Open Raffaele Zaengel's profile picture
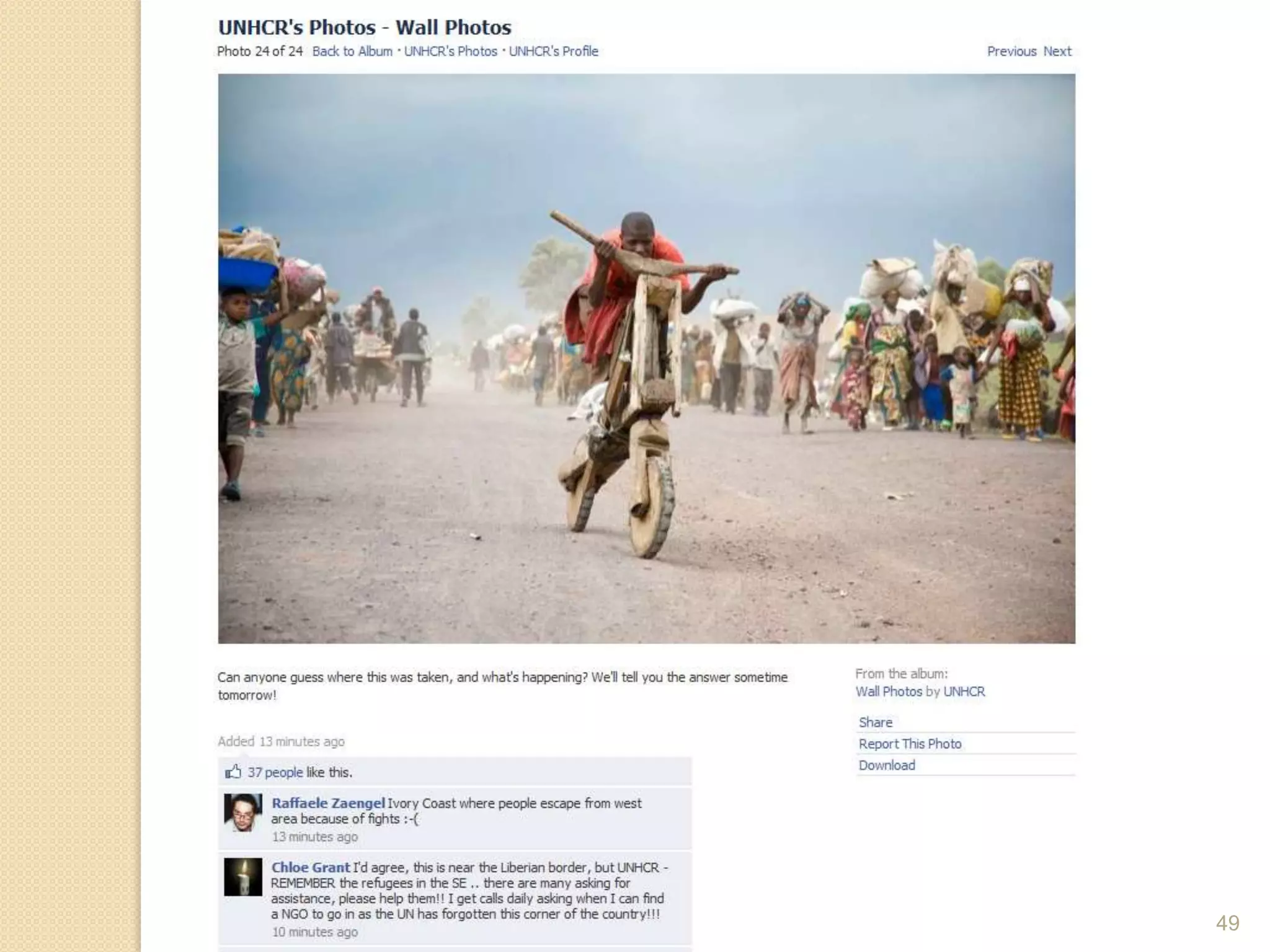Viewport: 1270px width, 952px height. (243, 813)
